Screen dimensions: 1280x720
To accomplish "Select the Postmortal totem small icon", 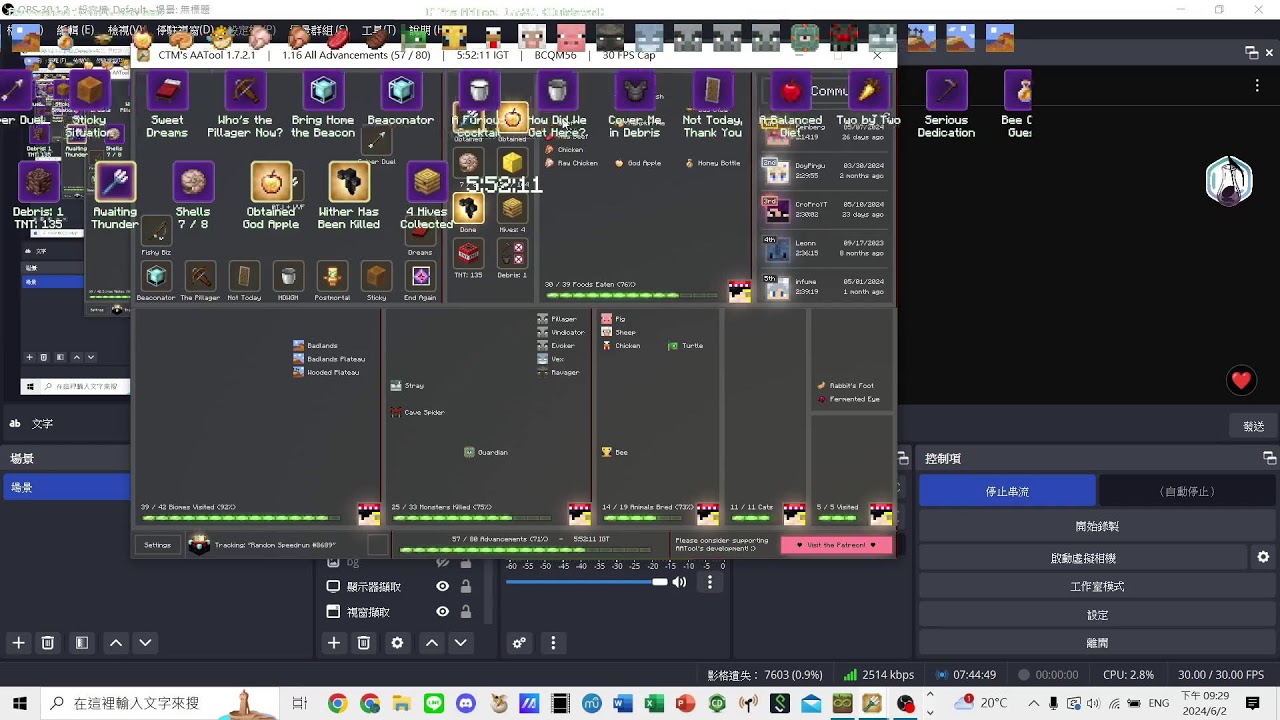I will [332, 276].
